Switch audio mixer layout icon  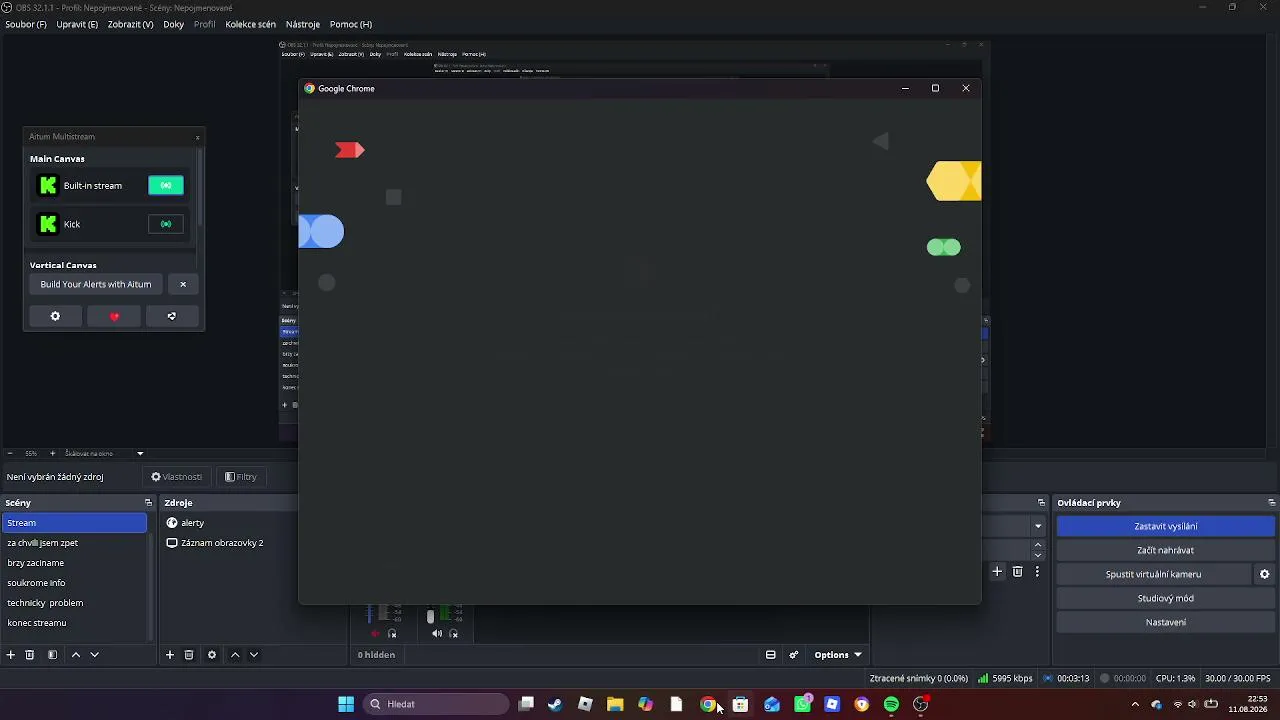pos(771,655)
